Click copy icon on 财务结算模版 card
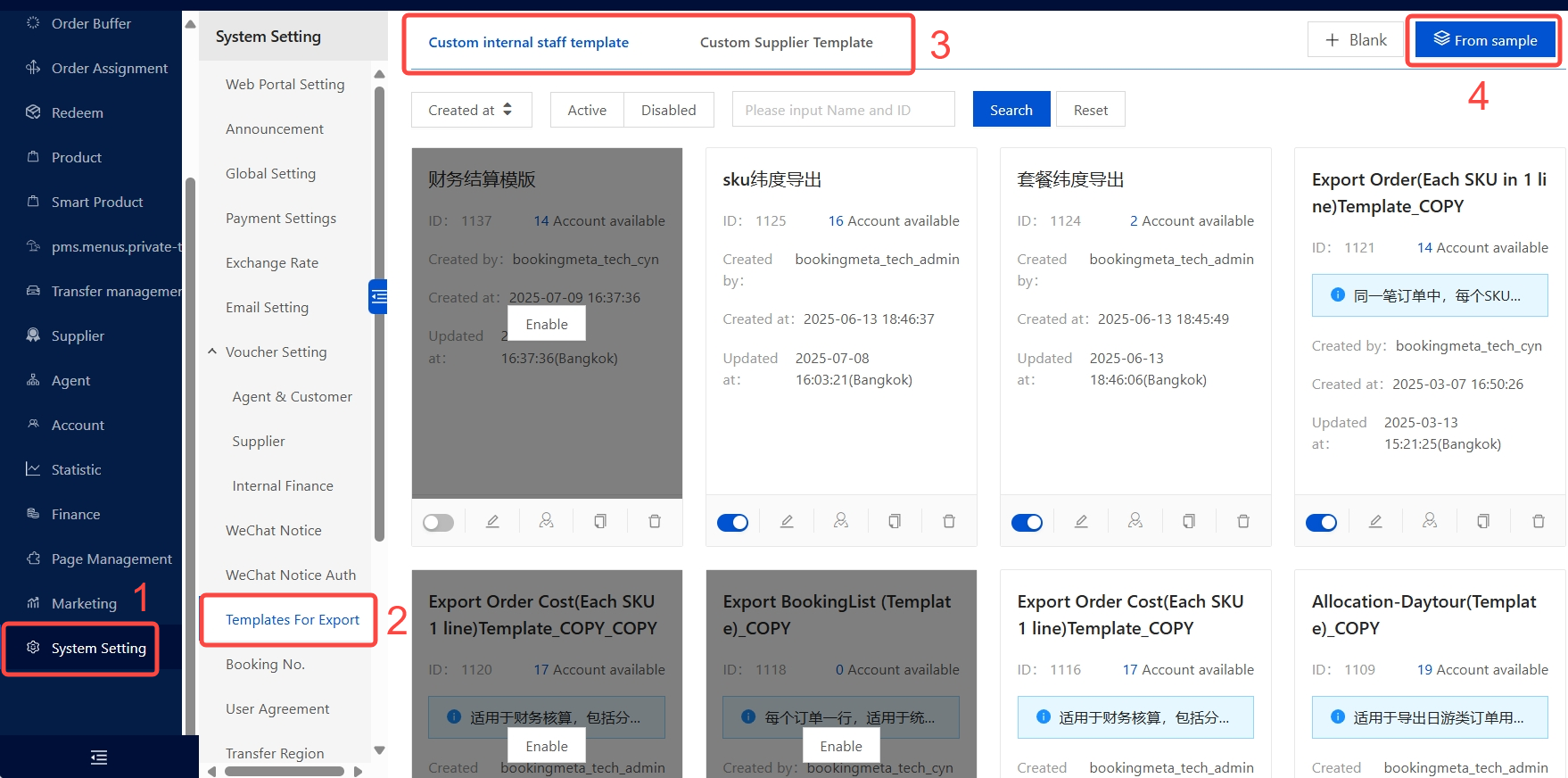Image resolution: width=1568 pixels, height=778 pixels. (600, 522)
